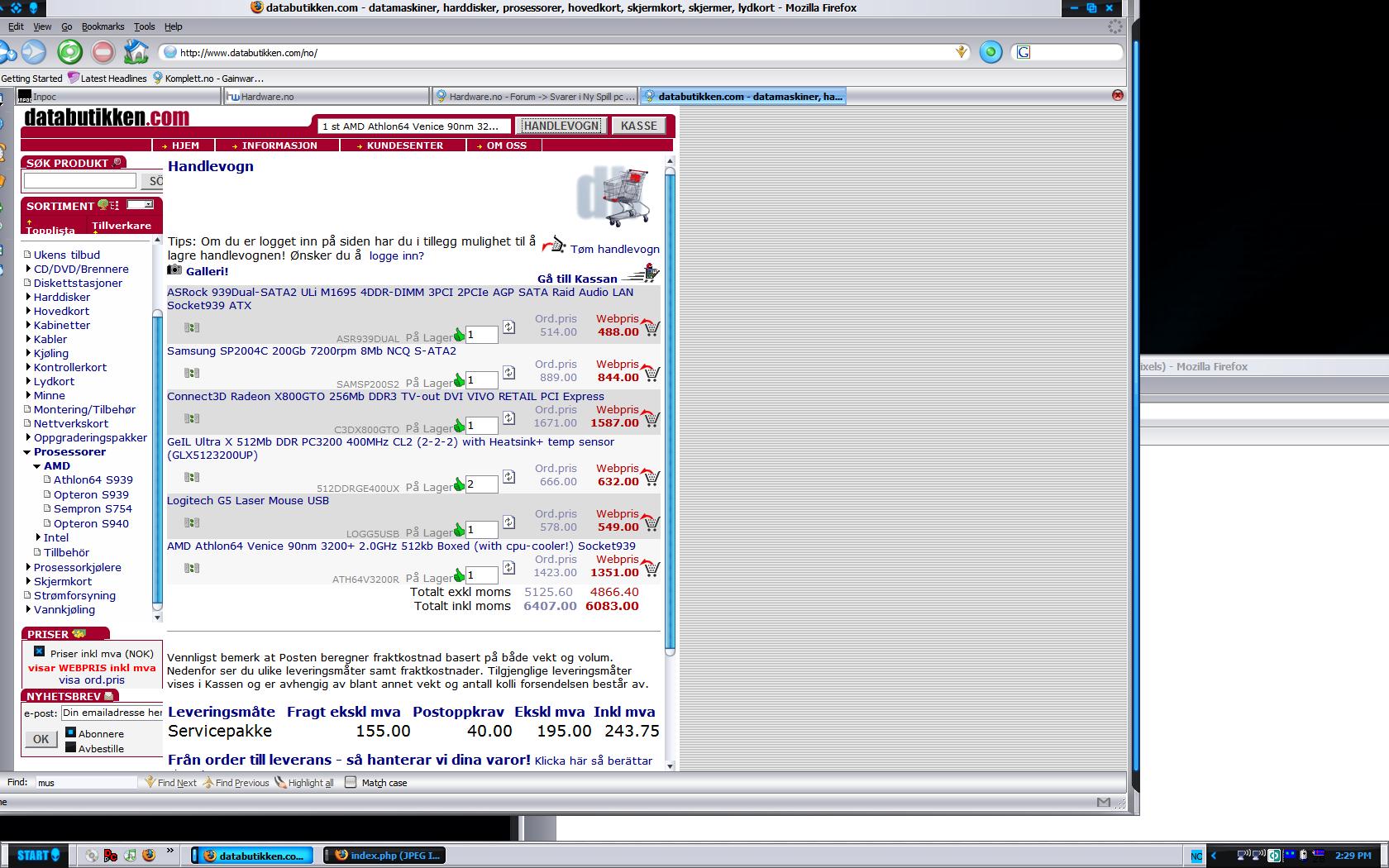Switch to Hardware.no Forum tab
The image size is (1389, 868).
pos(535,96)
